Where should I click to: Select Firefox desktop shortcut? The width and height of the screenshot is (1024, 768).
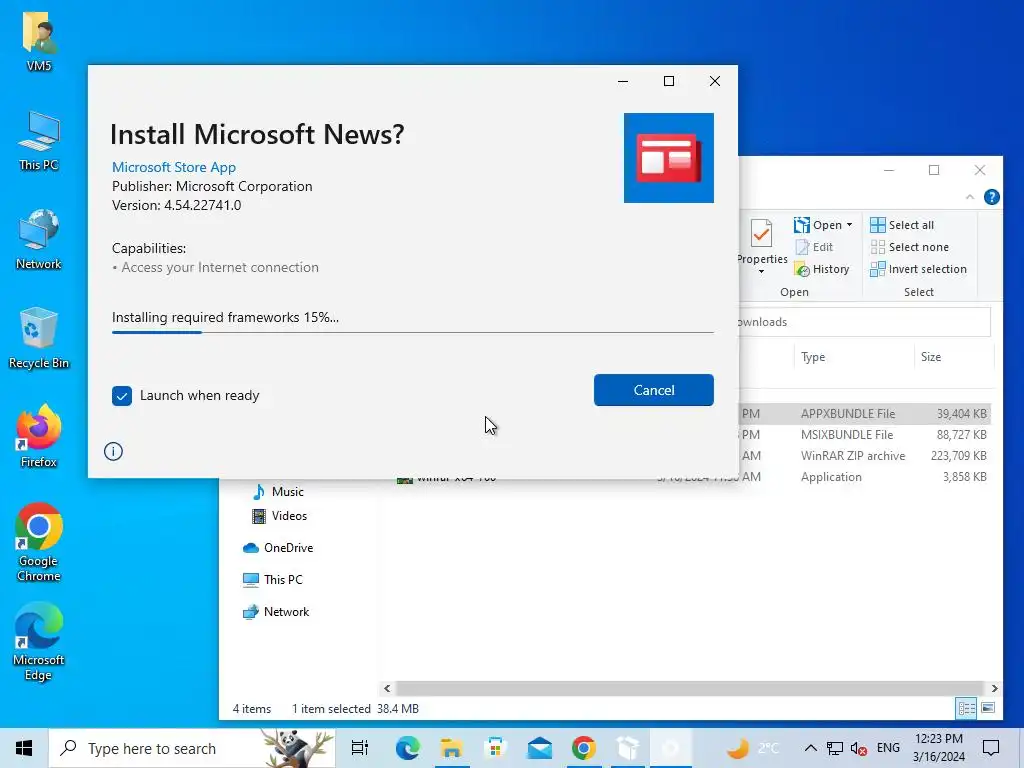tap(39, 437)
